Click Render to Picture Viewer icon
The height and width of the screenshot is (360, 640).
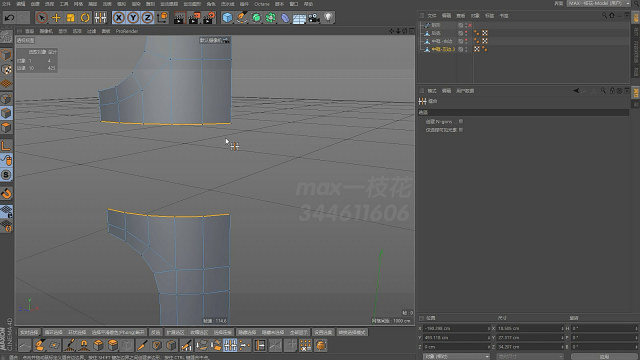[x=194, y=18]
